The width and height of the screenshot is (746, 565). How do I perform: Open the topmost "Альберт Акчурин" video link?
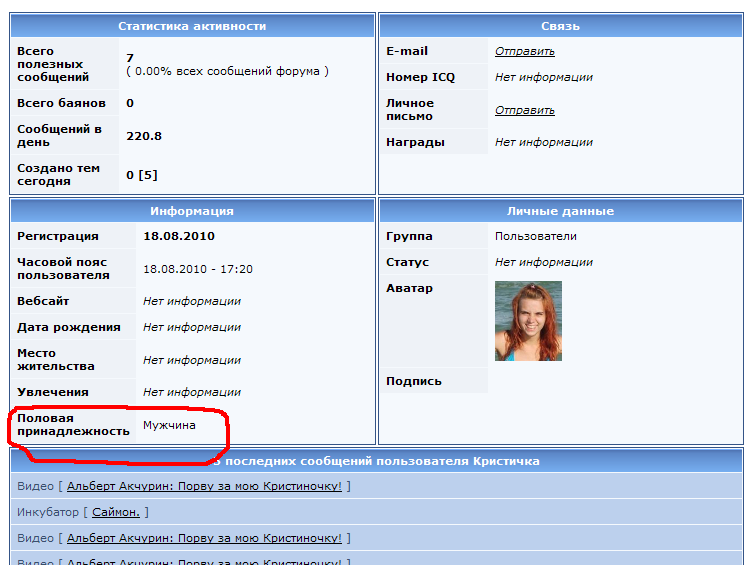tap(204, 486)
